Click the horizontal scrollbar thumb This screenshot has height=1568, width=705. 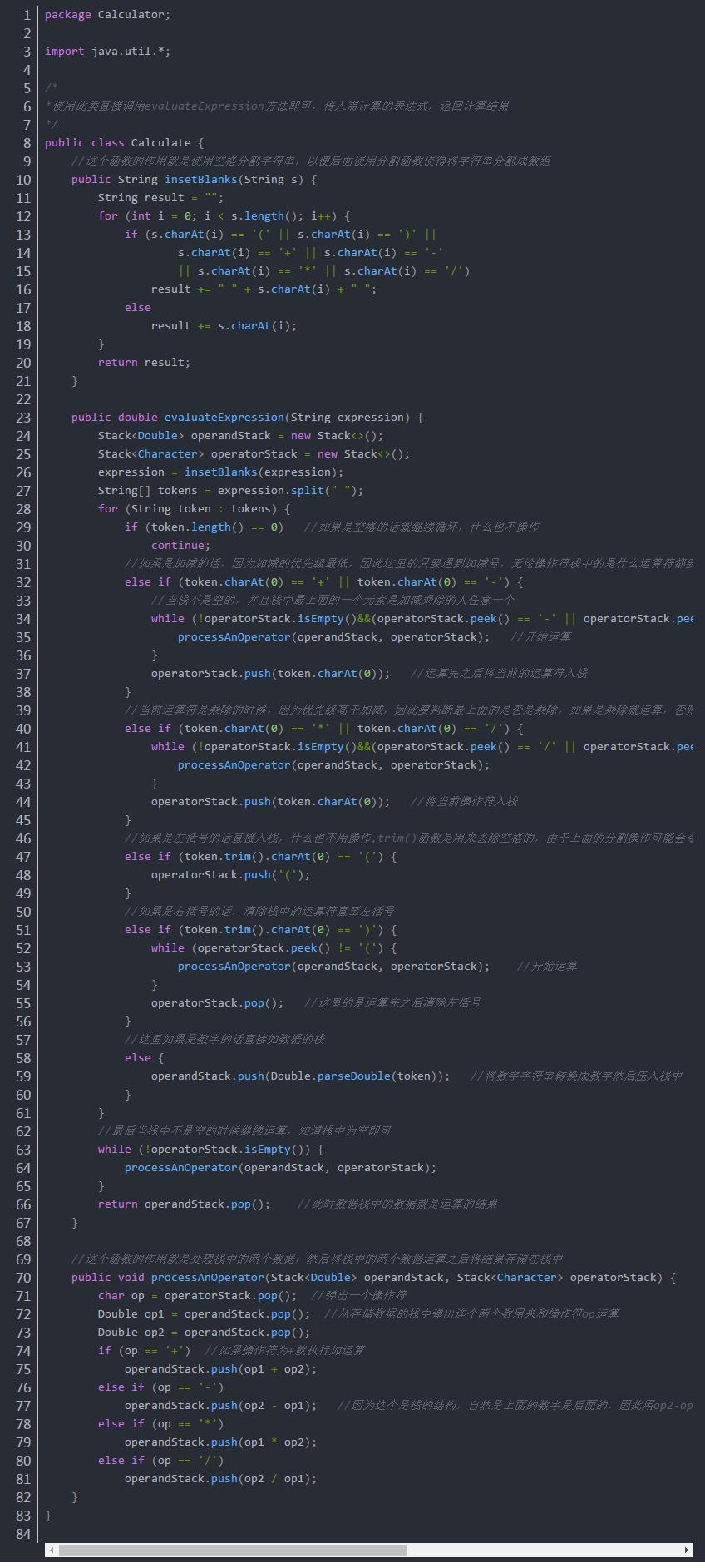[x=232, y=1550]
